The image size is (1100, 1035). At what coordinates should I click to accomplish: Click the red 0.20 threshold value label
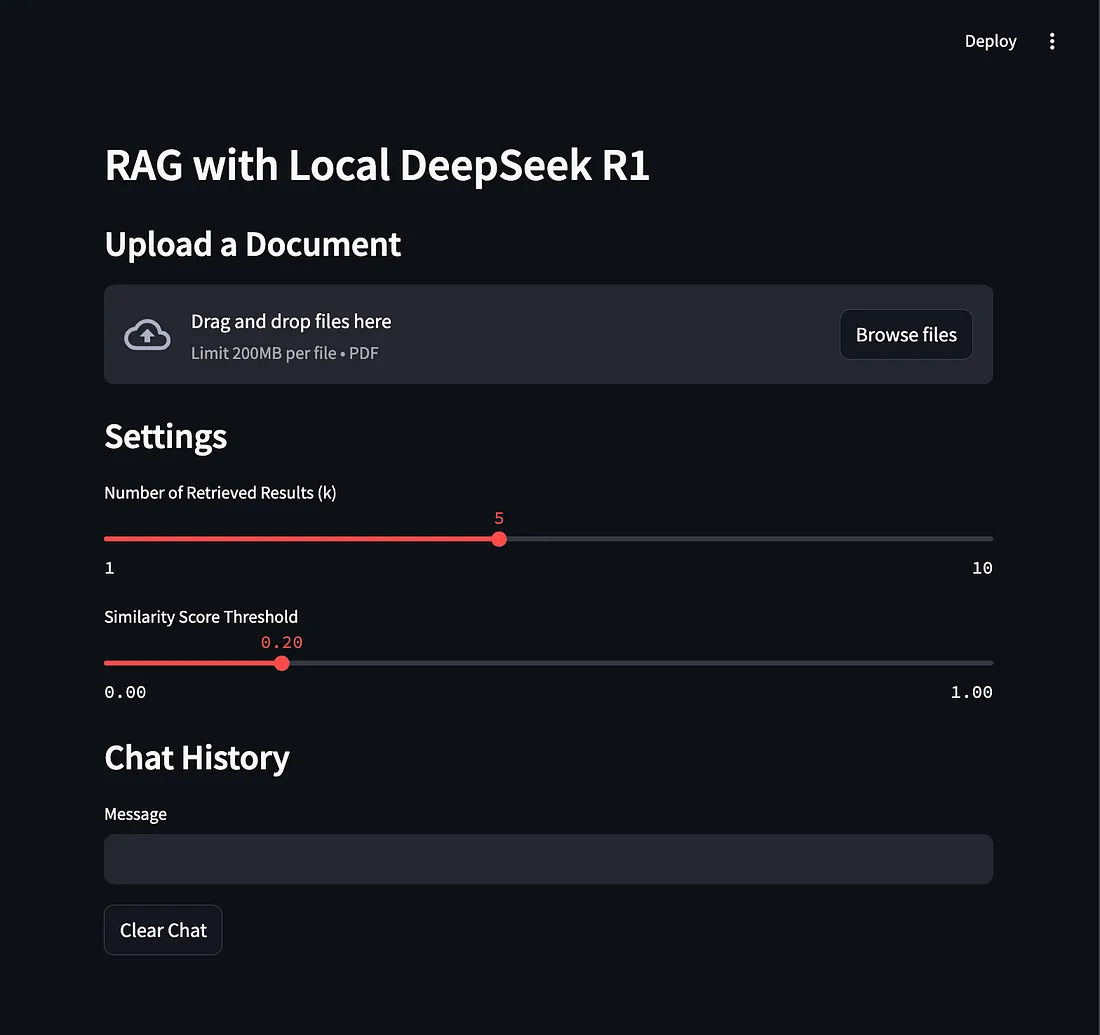point(282,643)
